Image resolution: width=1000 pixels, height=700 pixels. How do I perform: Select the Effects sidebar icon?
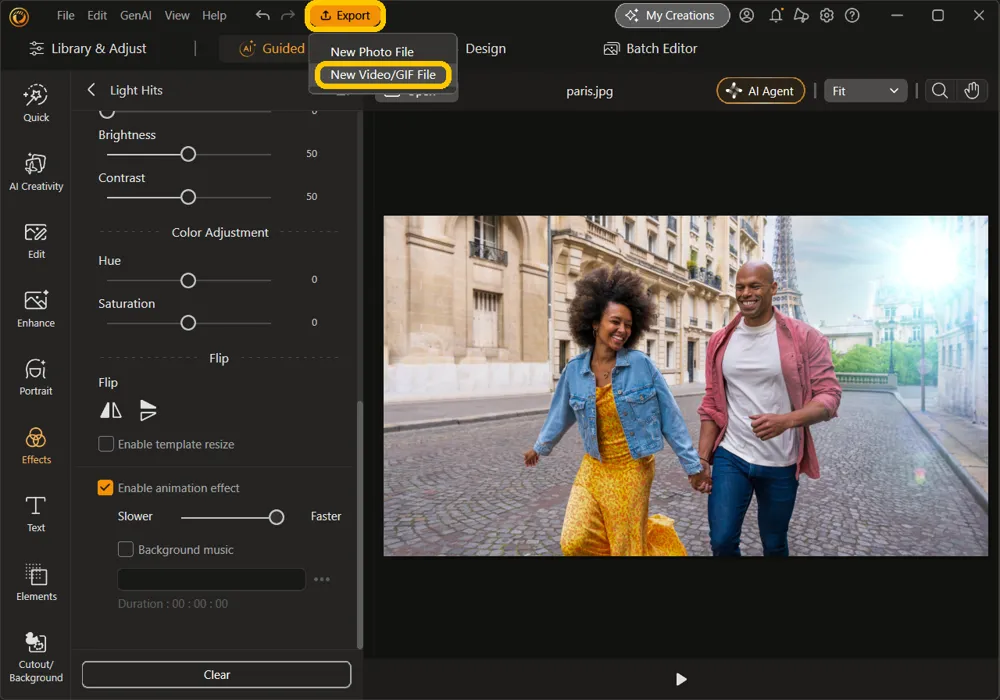tap(36, 446)
